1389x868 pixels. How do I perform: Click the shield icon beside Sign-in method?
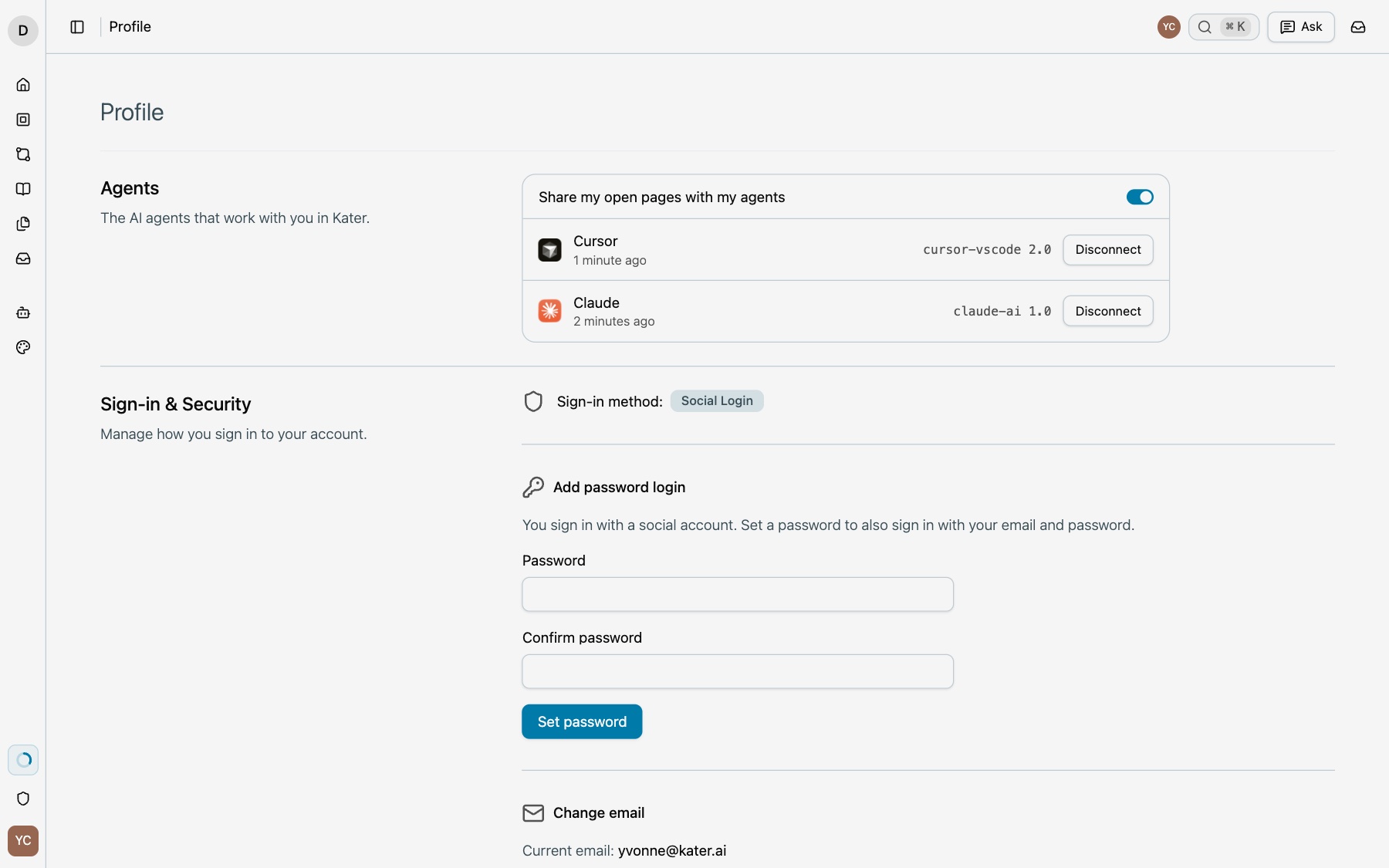point(533,401)
